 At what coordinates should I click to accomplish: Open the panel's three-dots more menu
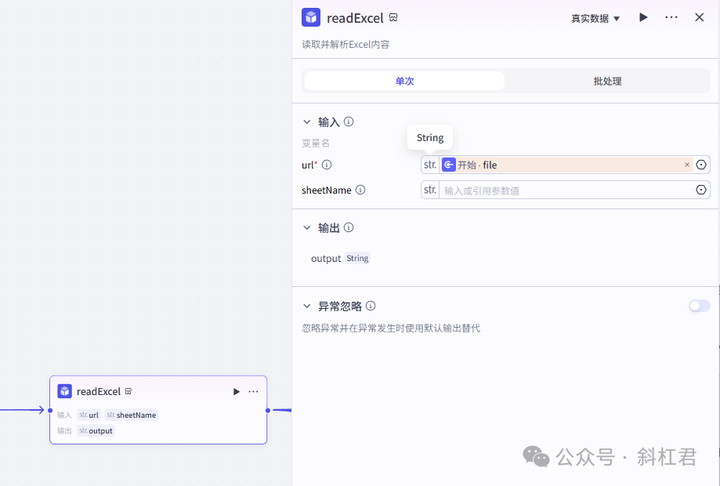click(x=671, y=18)
